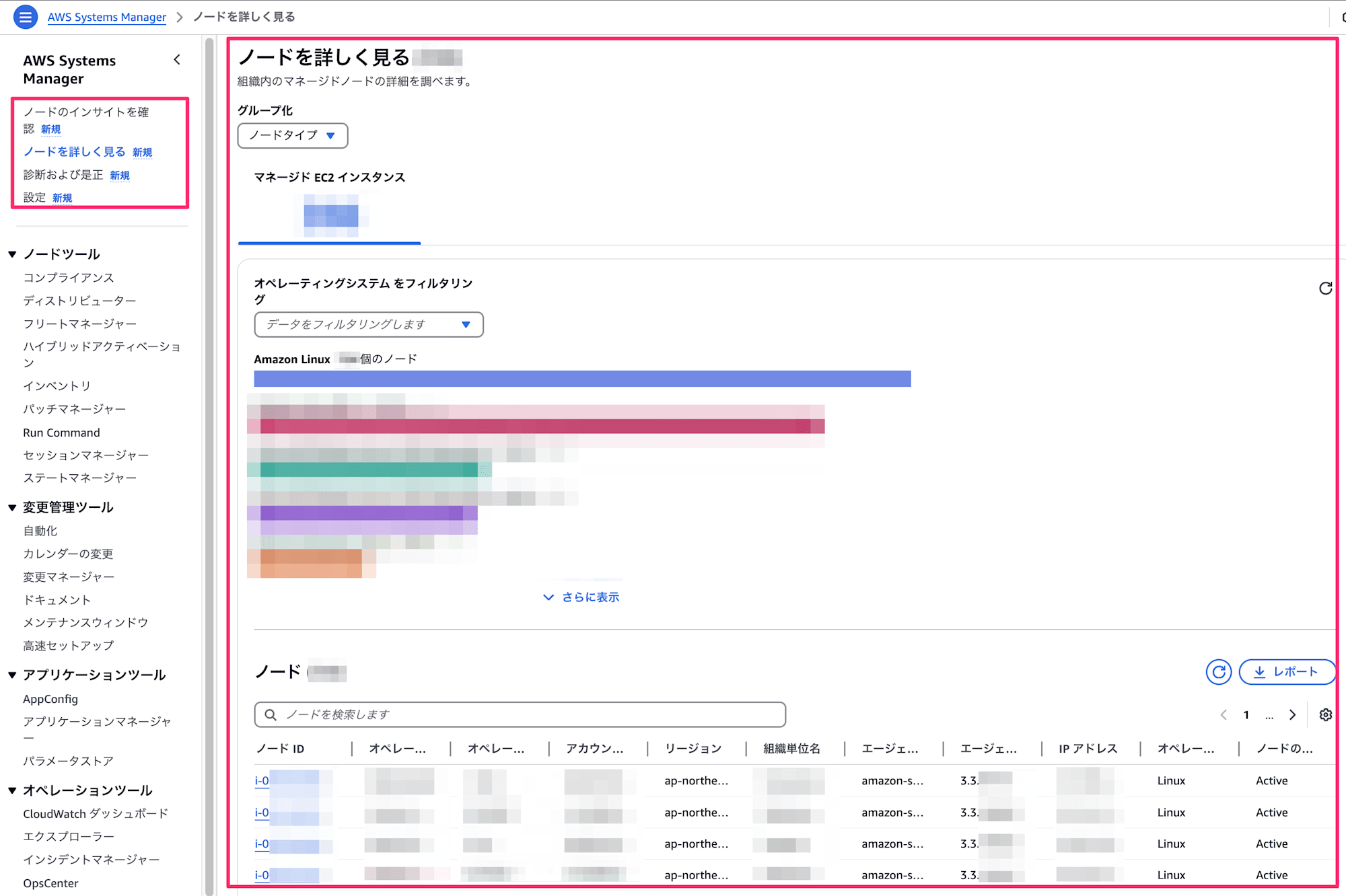
Task: Click the AWS Systems Manager breadcrumb link
Action: tap(107, 17)
